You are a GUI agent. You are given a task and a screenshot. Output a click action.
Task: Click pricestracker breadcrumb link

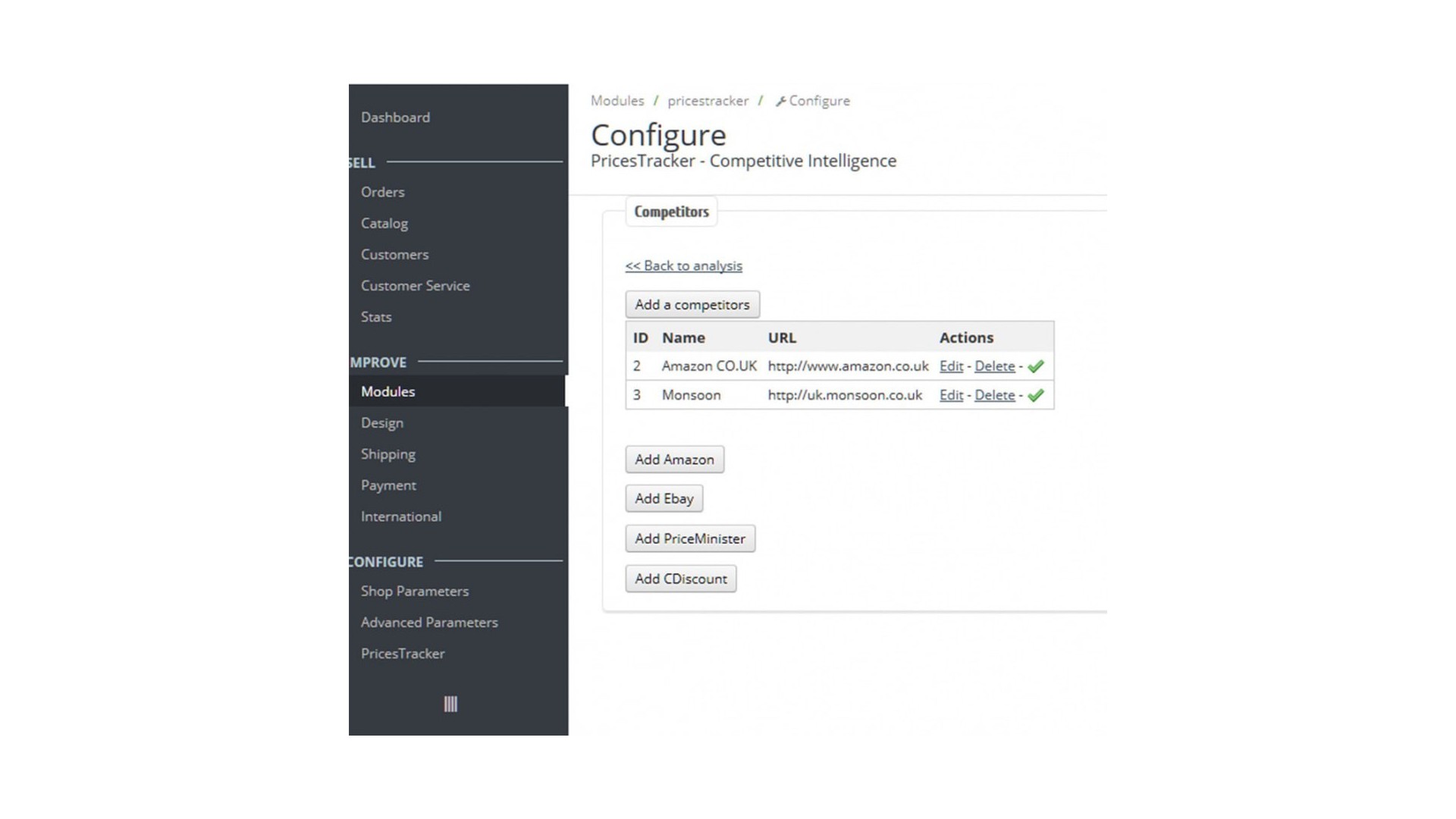point(708,101)
